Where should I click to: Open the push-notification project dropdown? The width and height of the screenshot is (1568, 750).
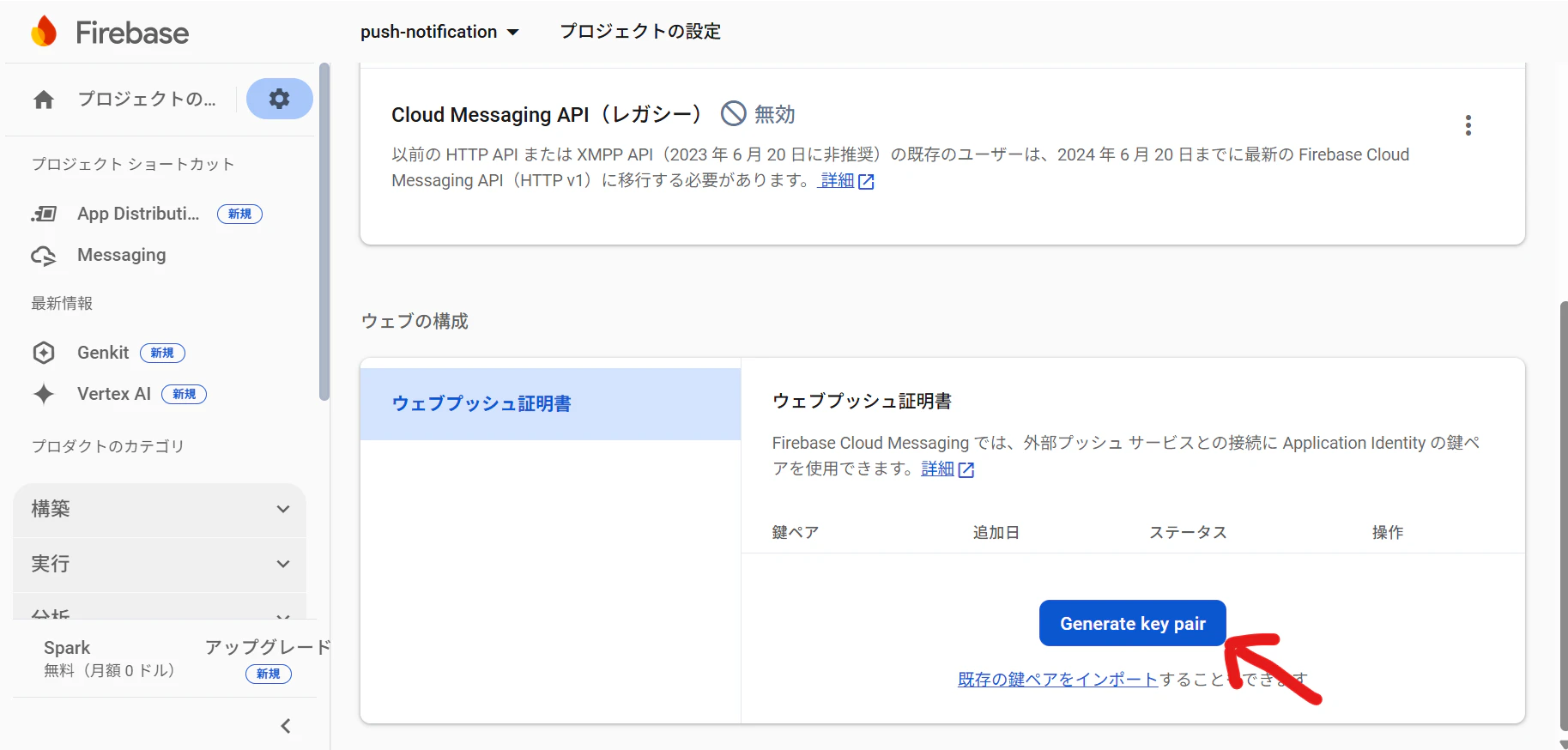[x=439, y=32]
